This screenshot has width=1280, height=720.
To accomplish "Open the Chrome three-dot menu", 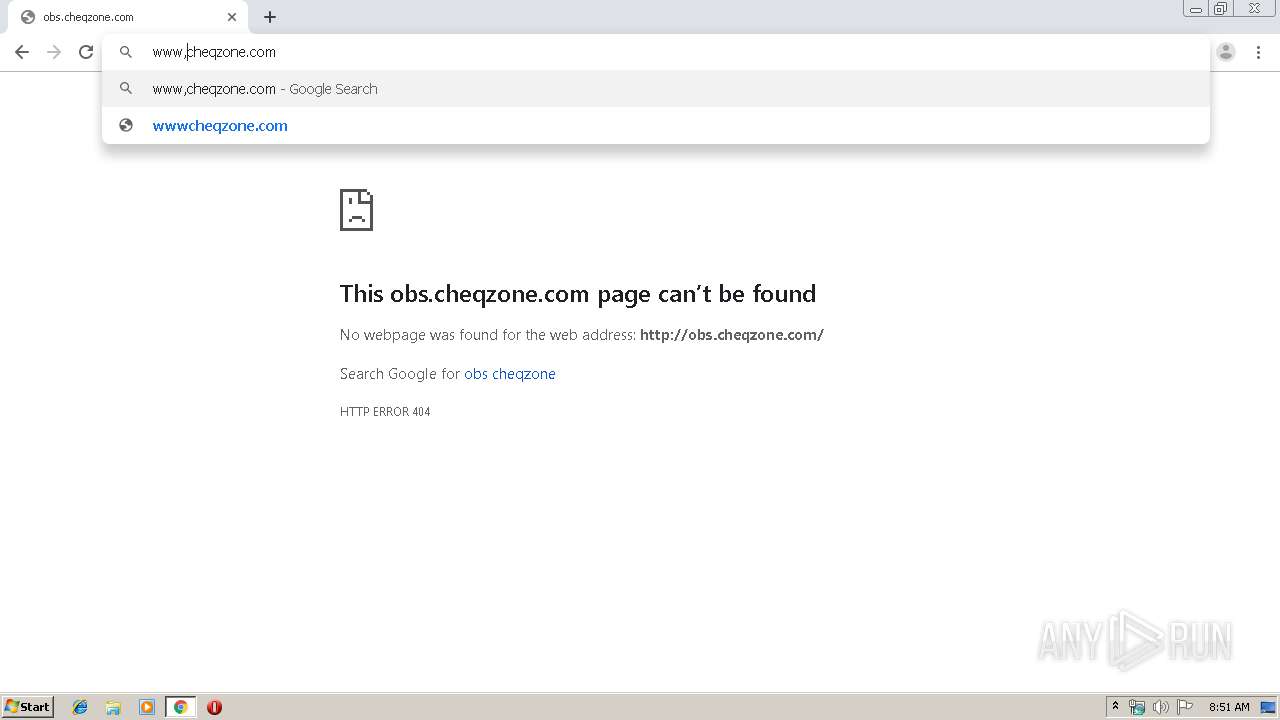I will 1258,52.
